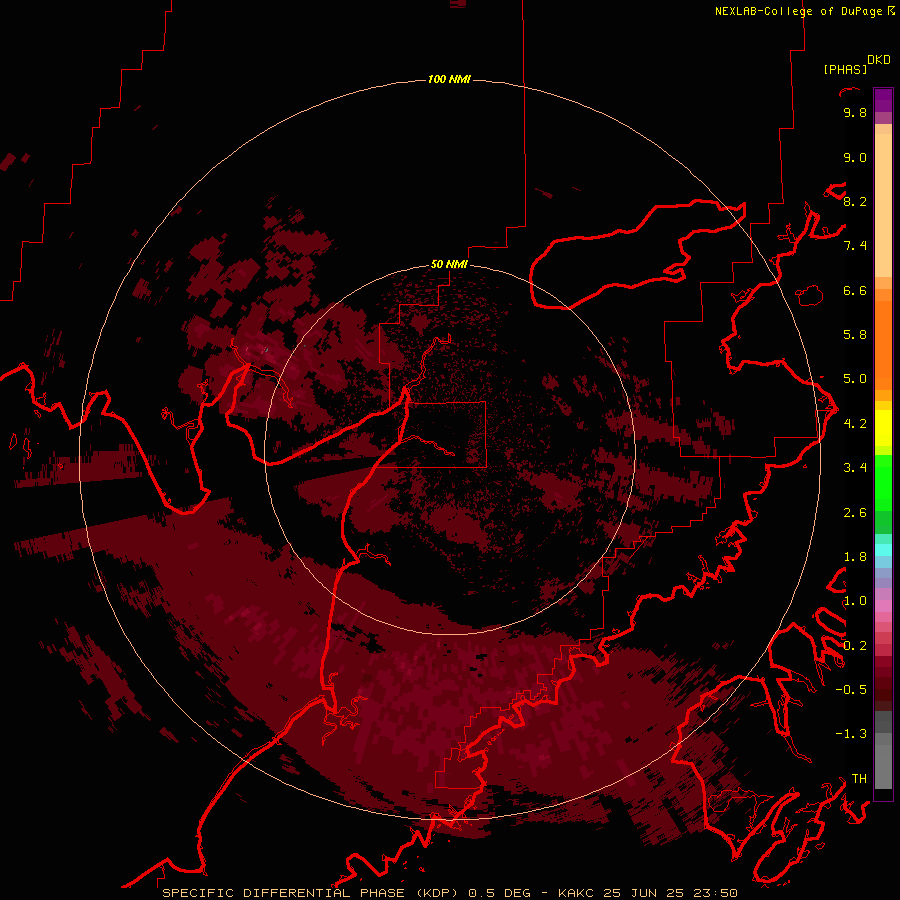Click the 25 JUN 25 date text

645,893
